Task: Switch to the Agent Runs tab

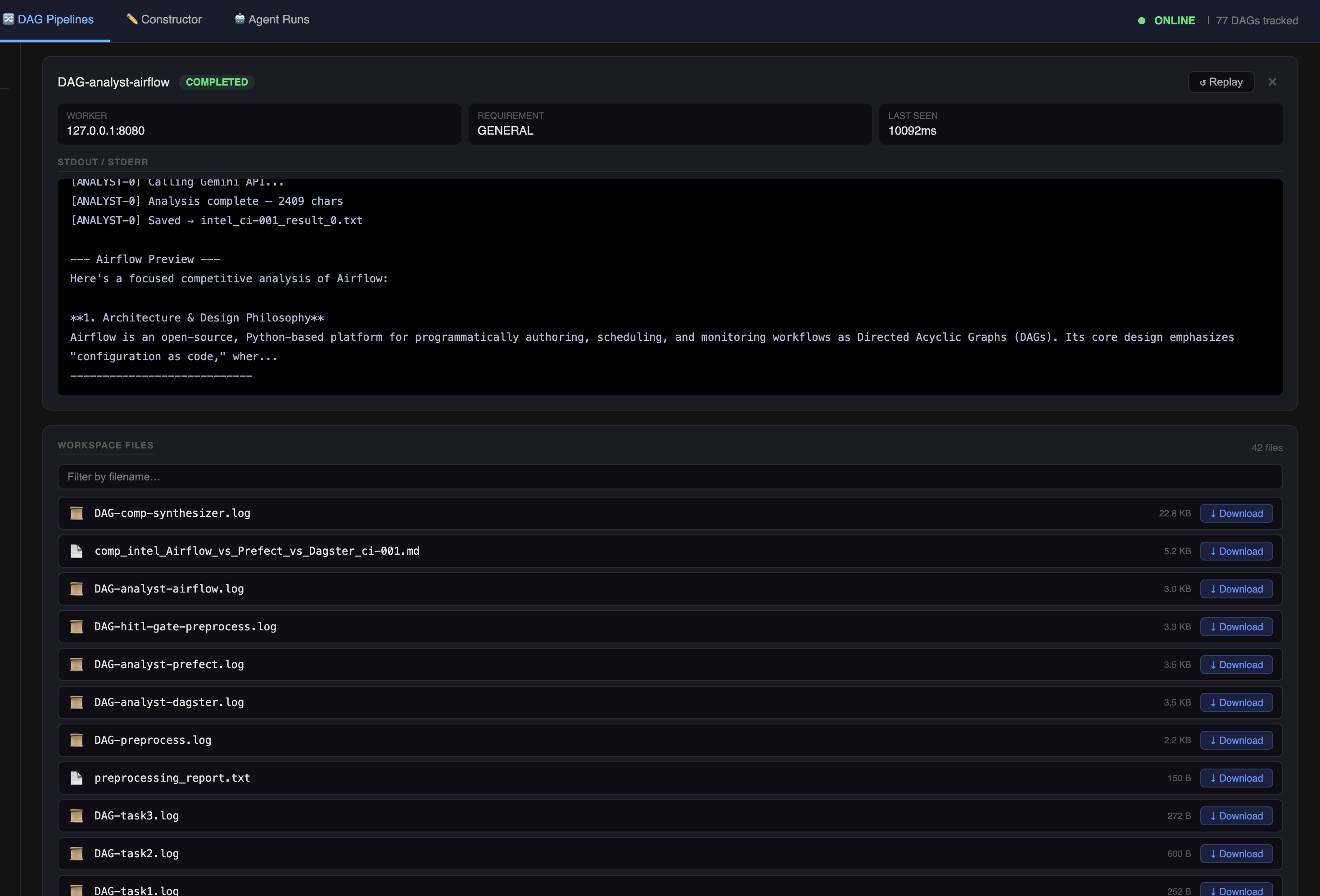Action: point(271,19)
